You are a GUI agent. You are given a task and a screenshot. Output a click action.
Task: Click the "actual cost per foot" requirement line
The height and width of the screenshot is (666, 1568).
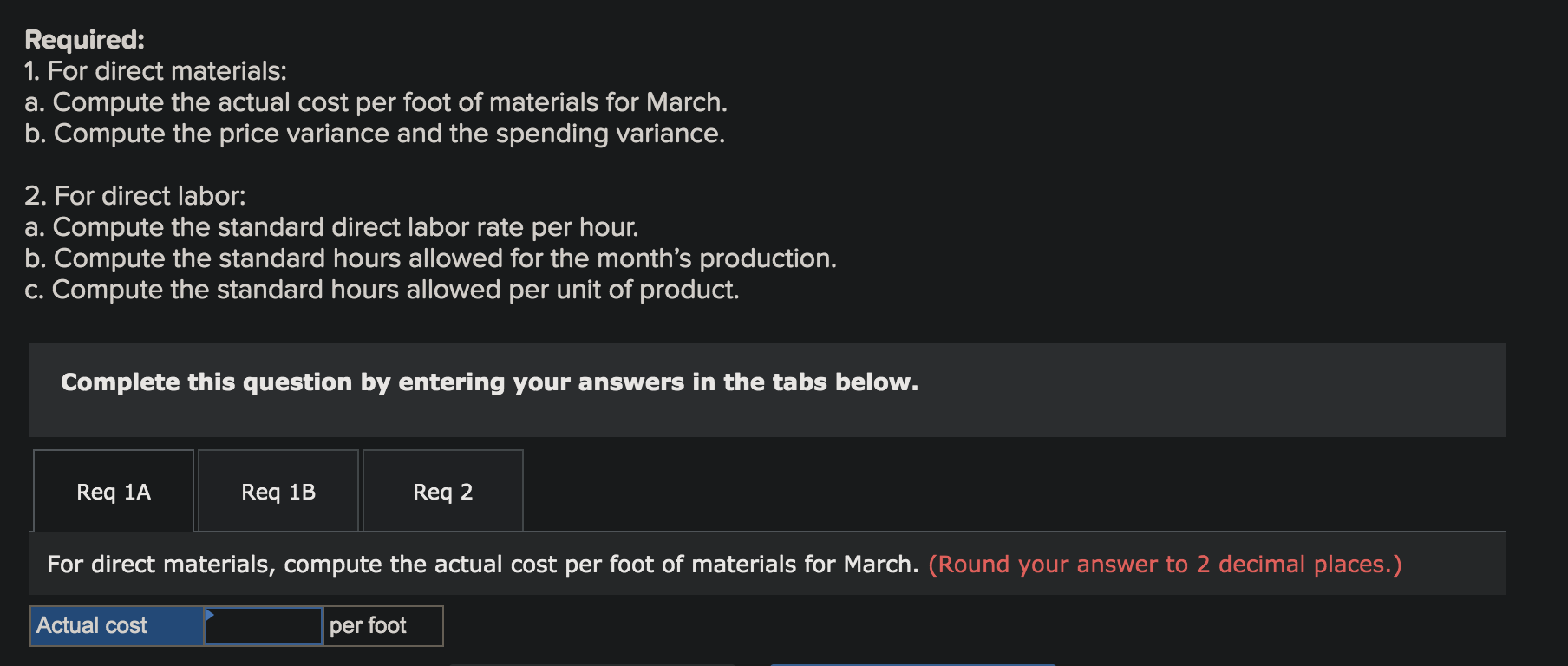click(376, 102)
